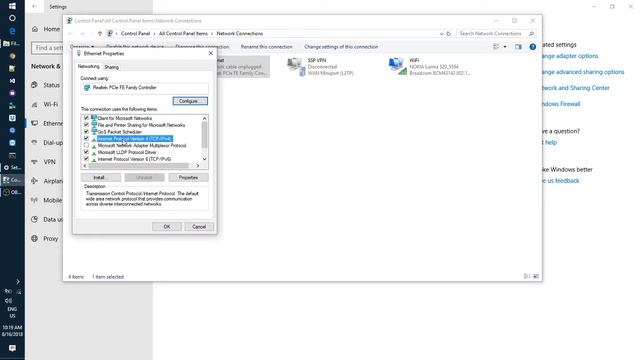The width and height of the screenshot is (640, 360).
Task: Click scroll down arrow in items list
Action: pos(204,159)
